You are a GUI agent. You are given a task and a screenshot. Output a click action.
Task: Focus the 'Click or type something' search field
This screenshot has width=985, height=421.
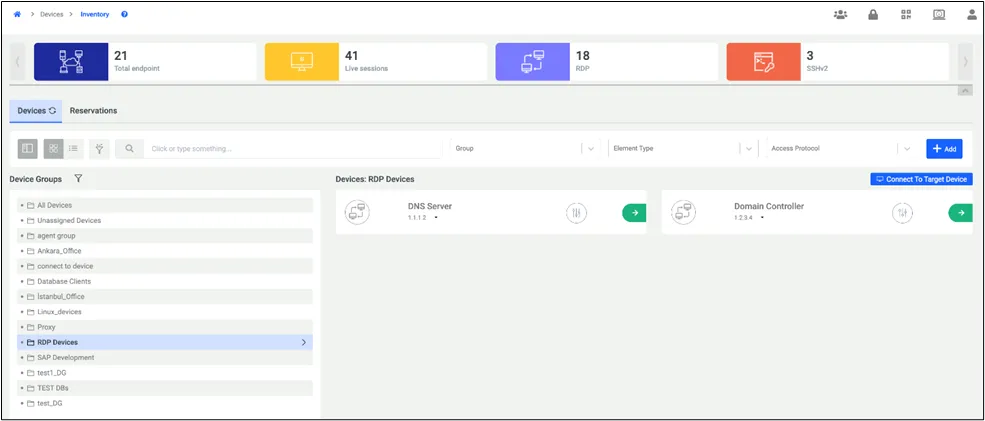click(x=293, y=149)
